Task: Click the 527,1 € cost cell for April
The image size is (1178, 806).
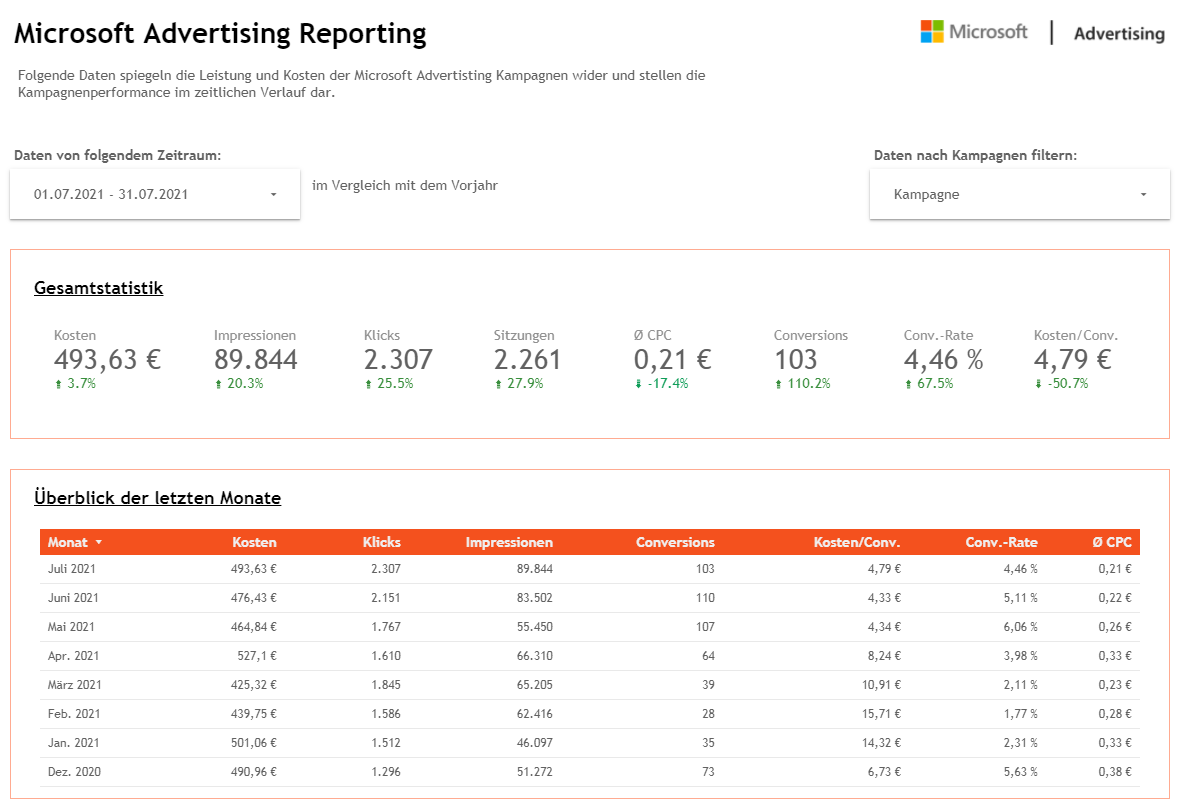Action: [x=257, y=656]
